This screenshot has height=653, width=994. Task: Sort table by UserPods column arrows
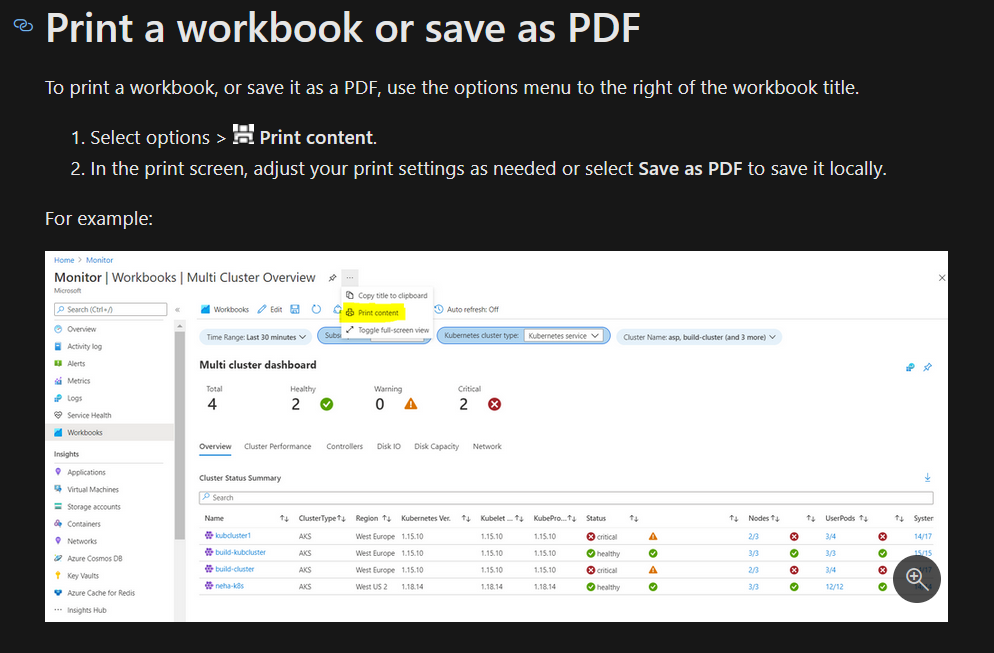864,519
